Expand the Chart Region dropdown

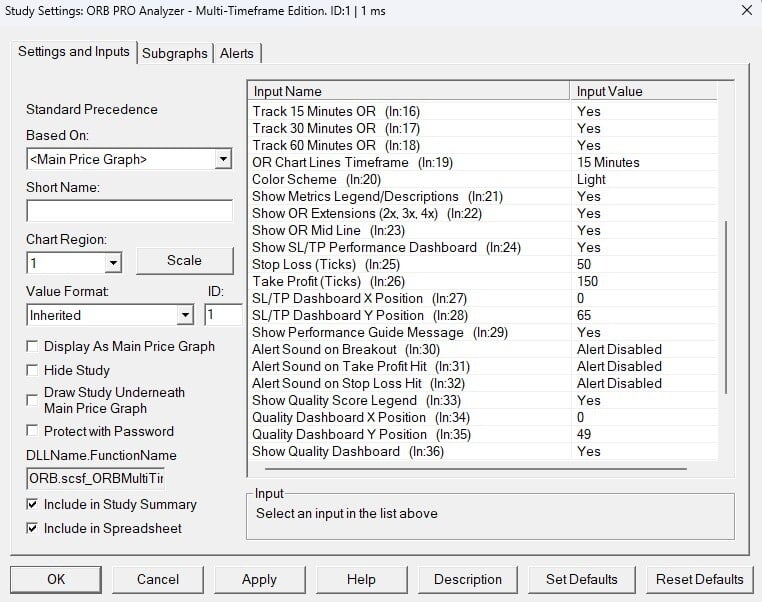point(113,263)
